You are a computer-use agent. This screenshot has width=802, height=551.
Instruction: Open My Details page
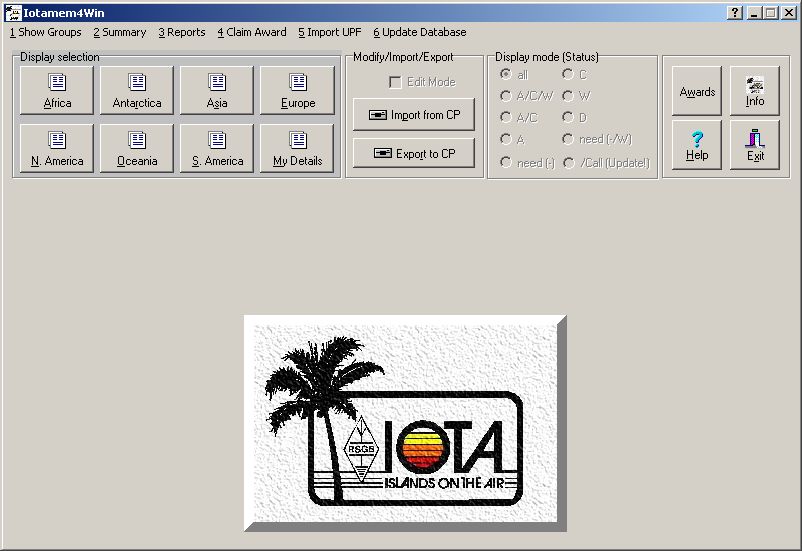pyautogui.click(x=297, y=148)
